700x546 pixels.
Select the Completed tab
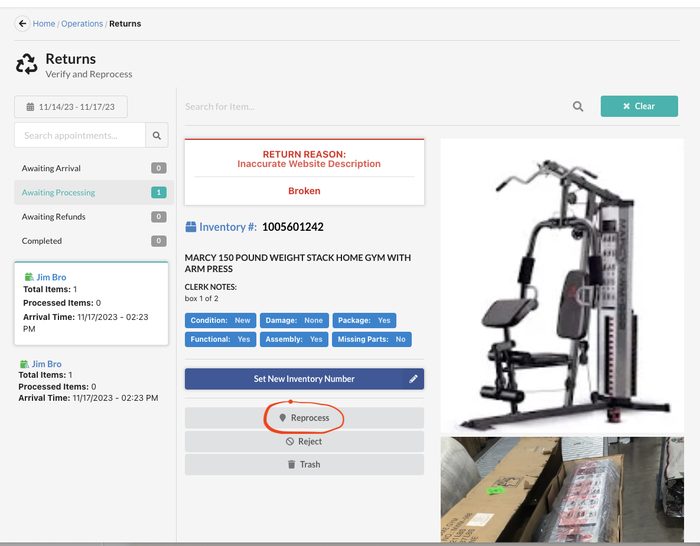(94, 241)
